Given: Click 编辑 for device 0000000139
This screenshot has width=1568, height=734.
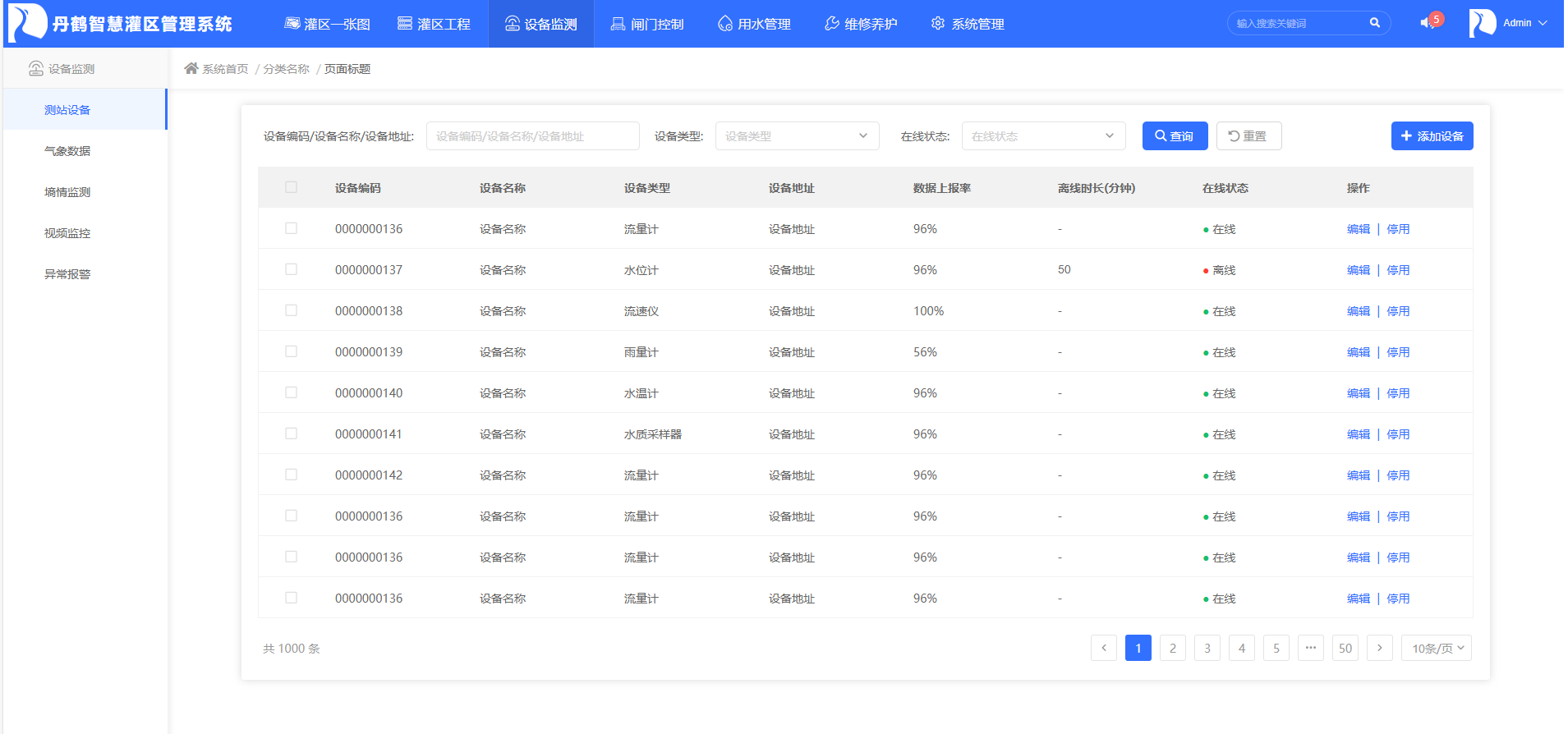Looking at the screenshot, I should pyautogui.click(x=1359, y=352).
